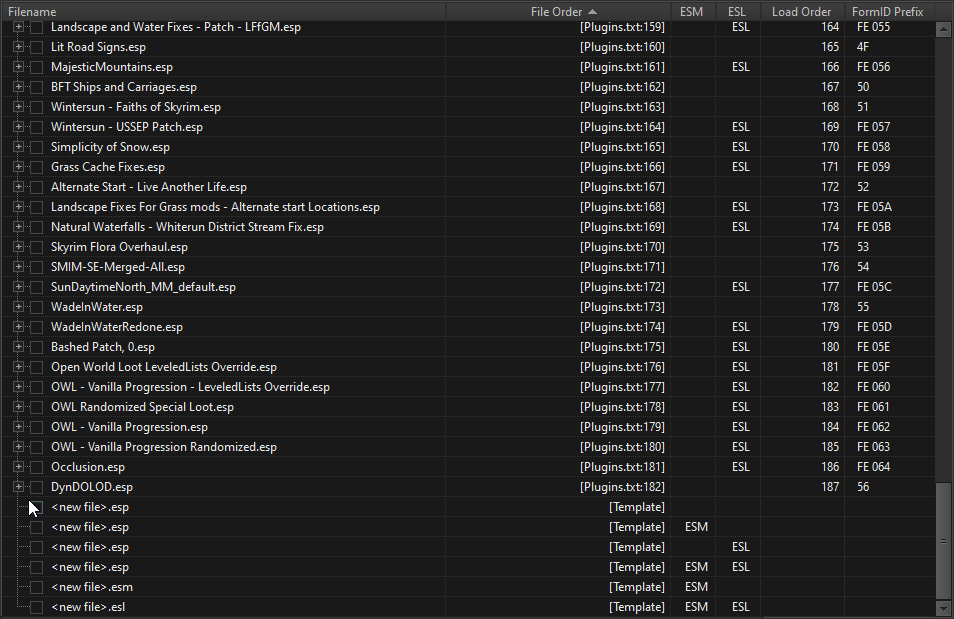Select the Bashed Patch, 0.esp filename
The width and height of the screenshot is (954, 619).
tap(103, 347)
